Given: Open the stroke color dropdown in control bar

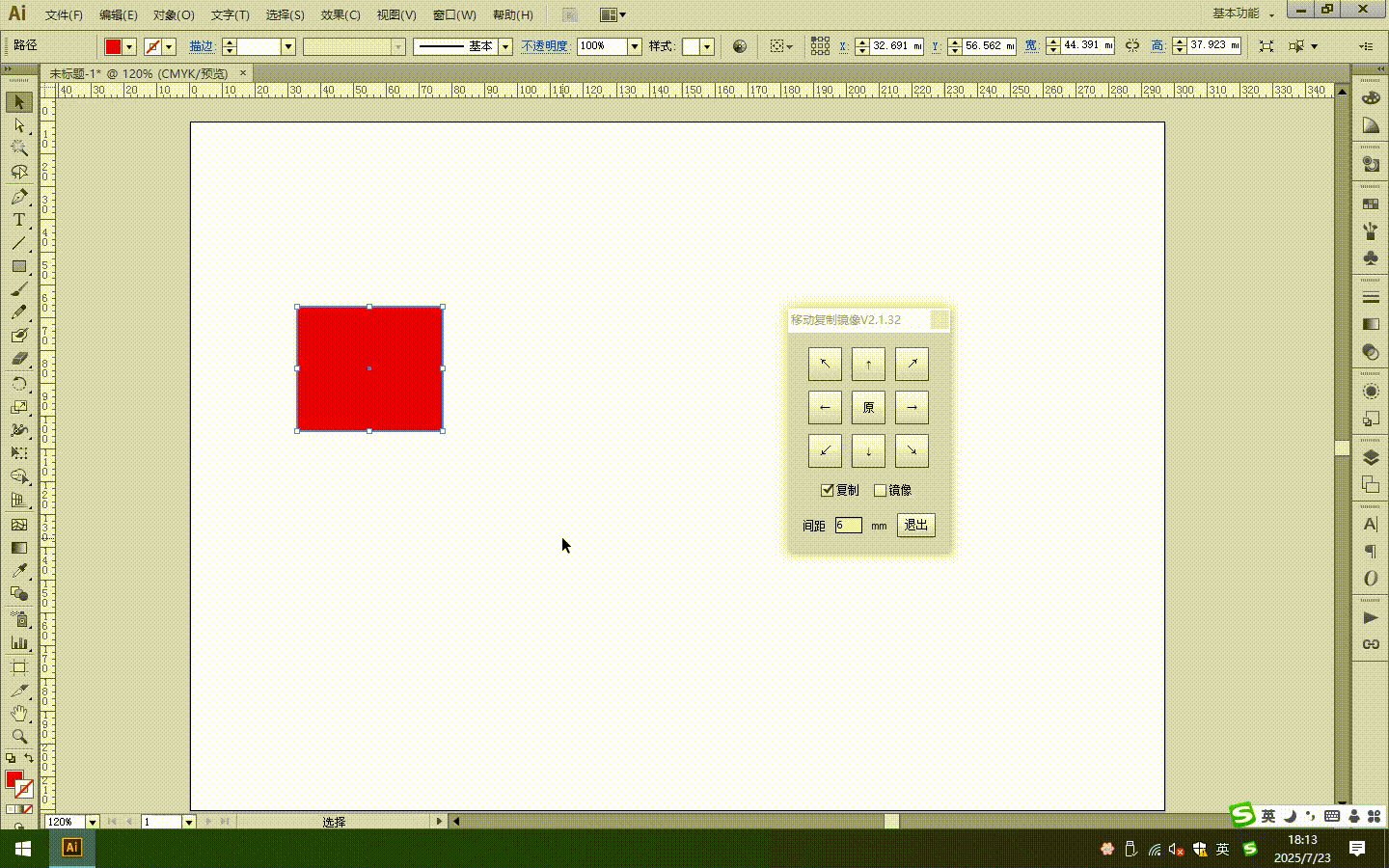Looking at the screenshot, I should 170,46.
